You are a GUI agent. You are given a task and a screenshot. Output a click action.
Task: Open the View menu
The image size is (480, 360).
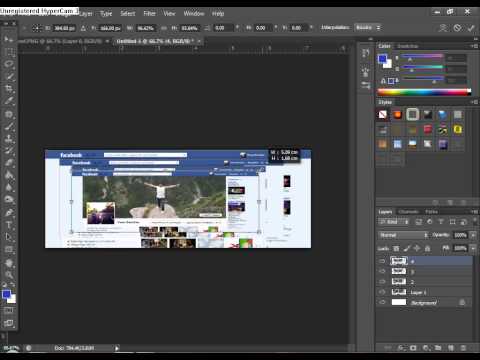[169, 14]
